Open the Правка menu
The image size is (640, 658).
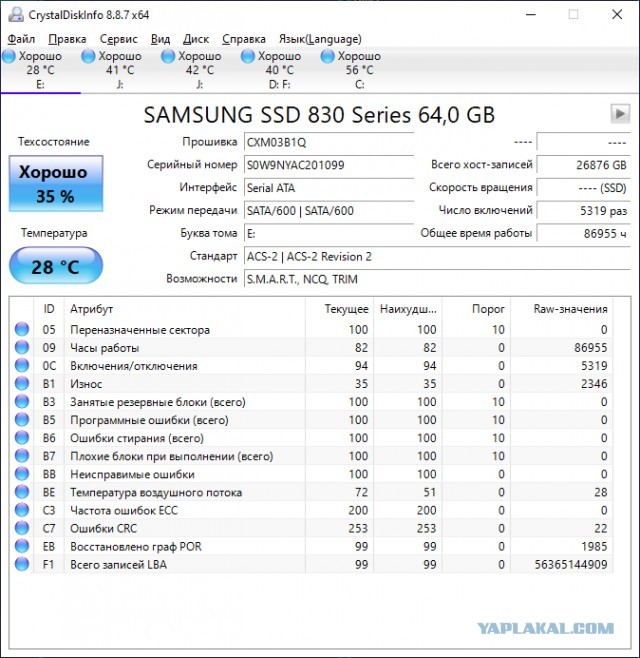(67, 39)
